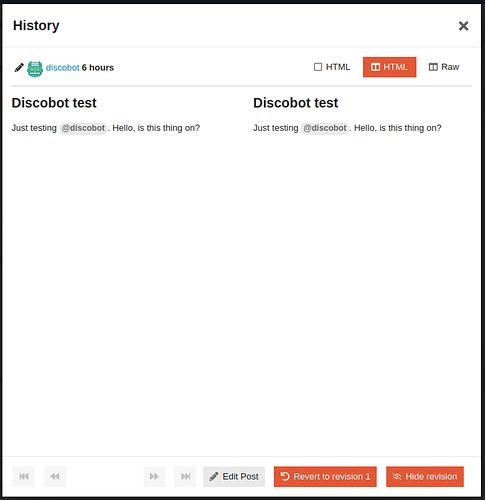This screenshot has width=485, height=500.
Task: Jump to the first revision
Action: (x=24, y=476)
